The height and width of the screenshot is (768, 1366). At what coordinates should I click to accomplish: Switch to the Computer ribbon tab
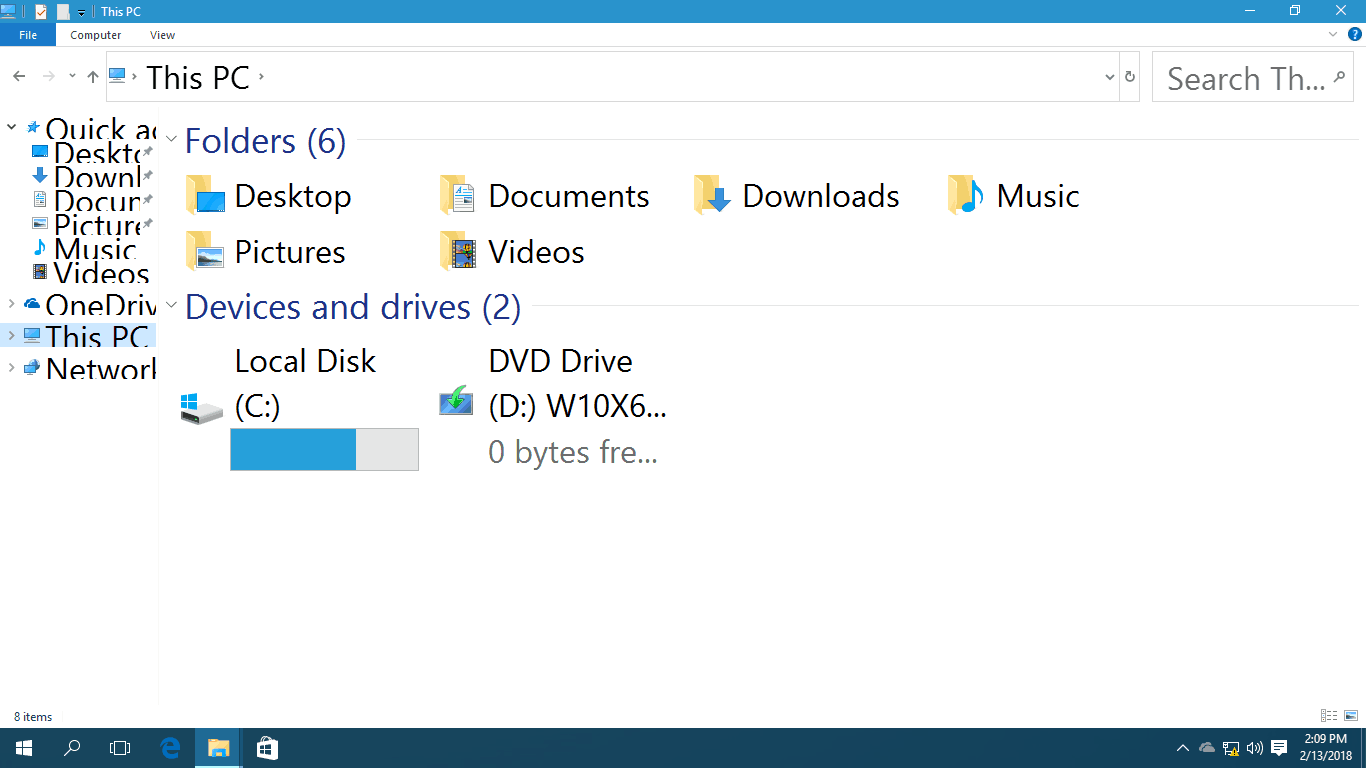[x=95, y=34]
